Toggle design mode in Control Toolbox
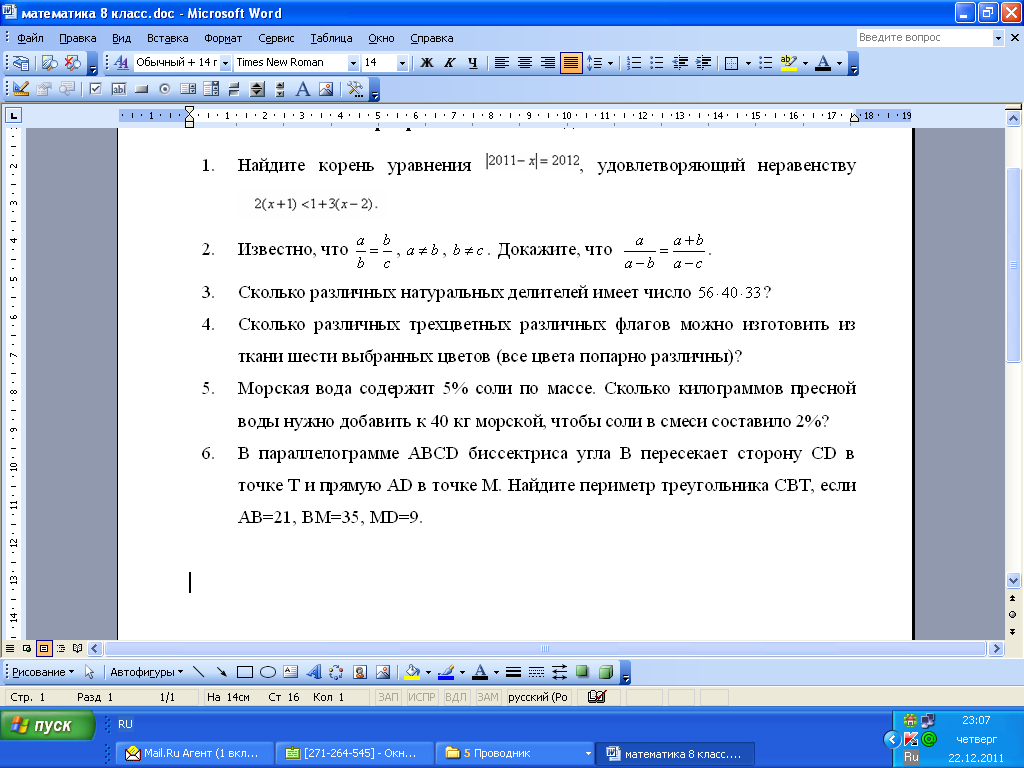Image resolution: width=1024 pixels, height=768 pixels. (21, 89)
